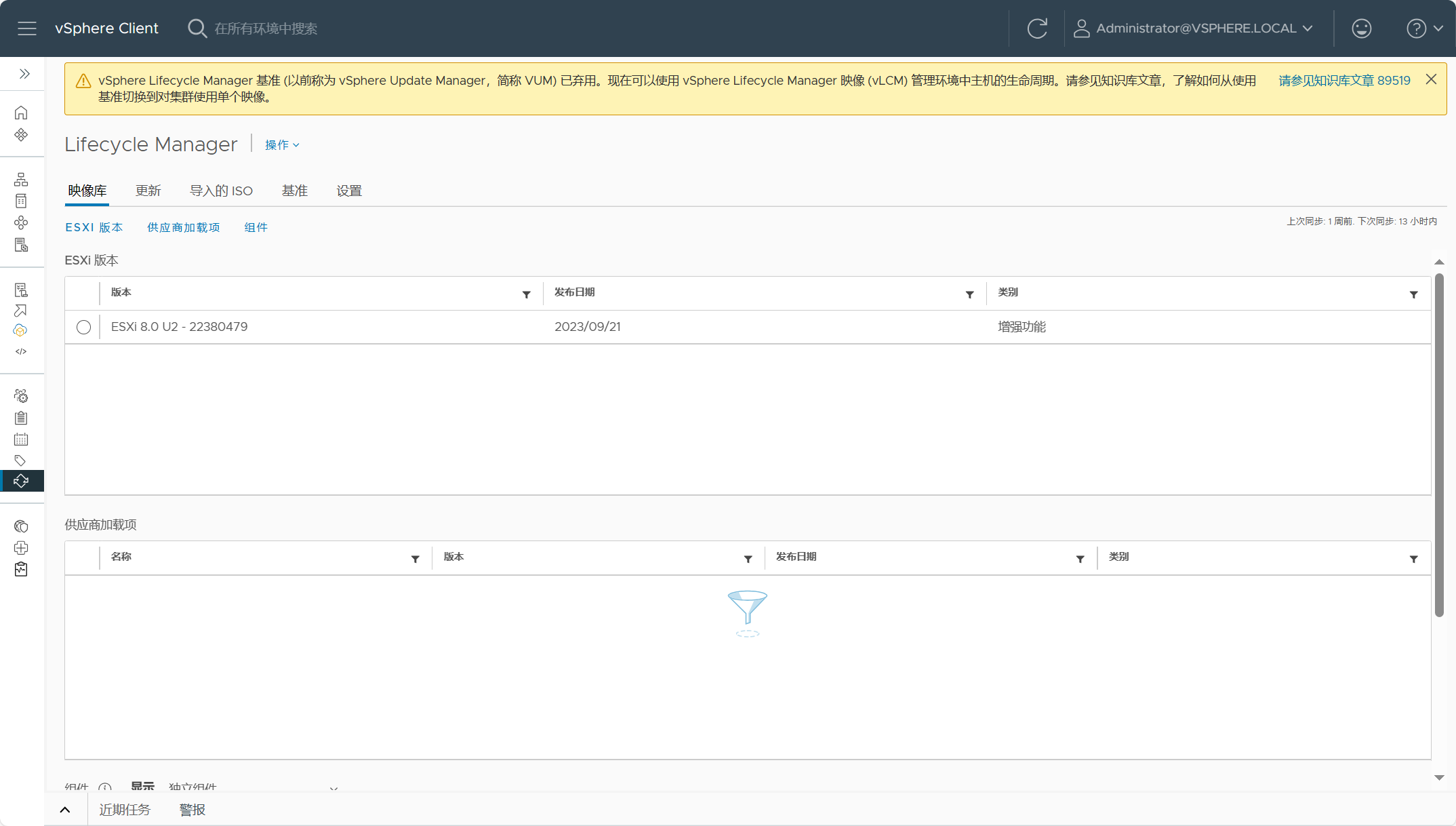The height and width of the screenshot is (826, 1456).
Task: Switch to the 映像库 tab
Action: coord(87,191)
